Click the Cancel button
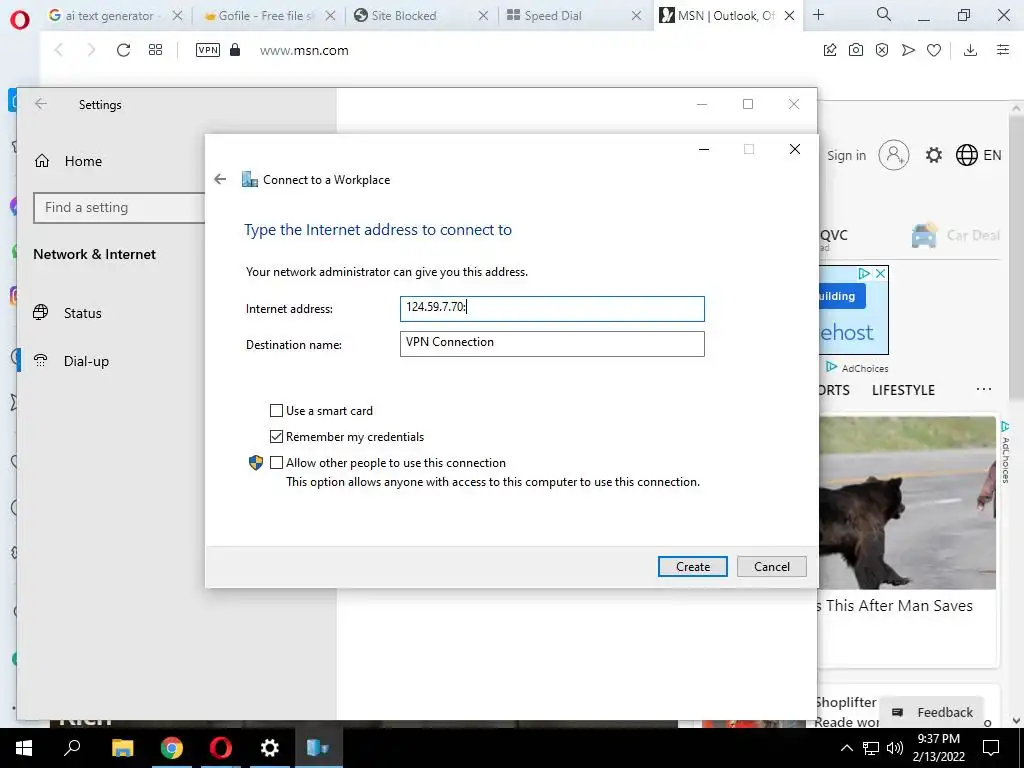This screenshot has height=768, width=1024. [x=772, y=567]
